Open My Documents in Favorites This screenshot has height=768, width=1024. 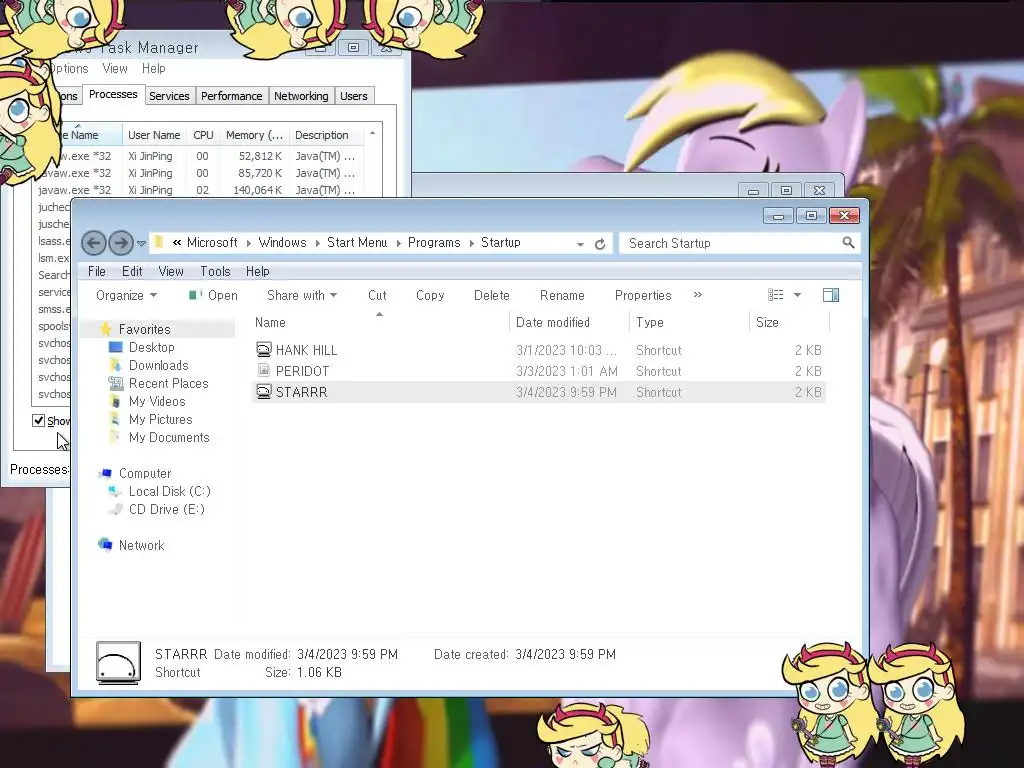pyautogui.click(x=168, y=437)
